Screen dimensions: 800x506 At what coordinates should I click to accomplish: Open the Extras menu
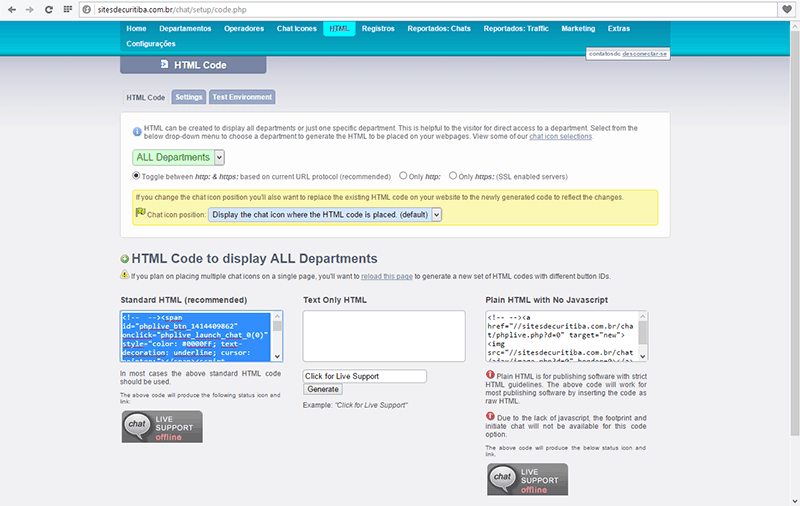point(619,29)
